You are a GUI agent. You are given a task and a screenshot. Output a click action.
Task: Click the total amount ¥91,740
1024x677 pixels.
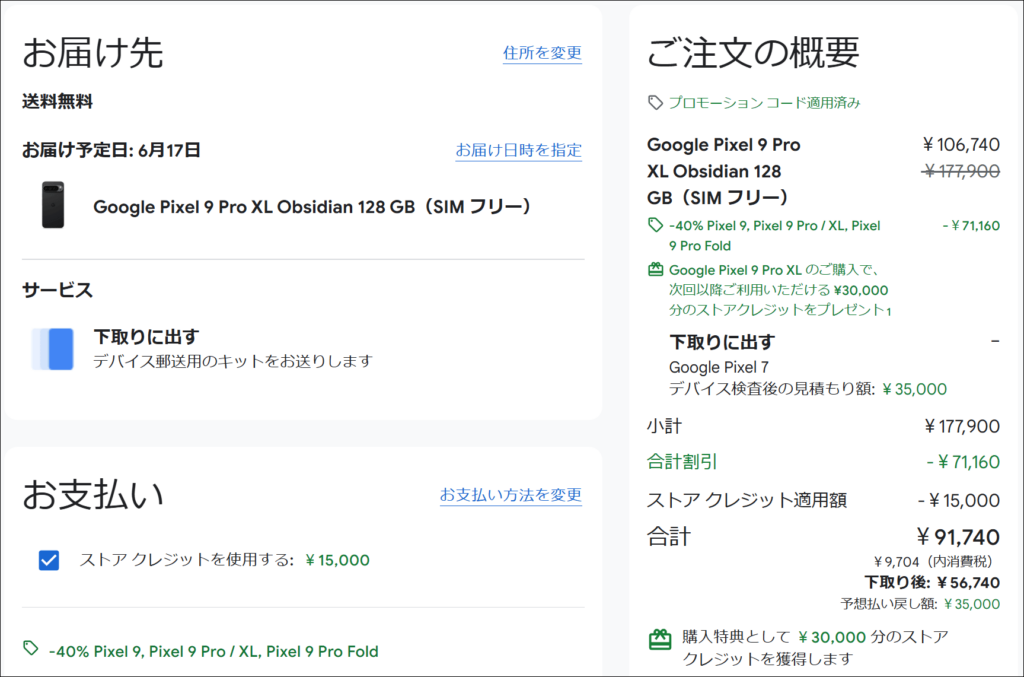958,537
